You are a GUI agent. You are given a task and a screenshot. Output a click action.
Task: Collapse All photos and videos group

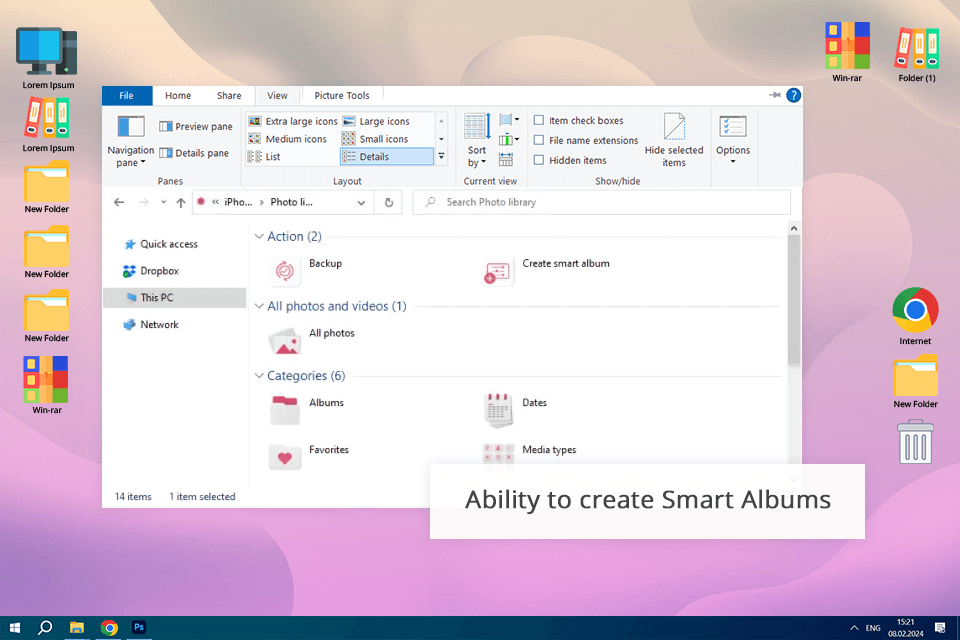[259, 306]
